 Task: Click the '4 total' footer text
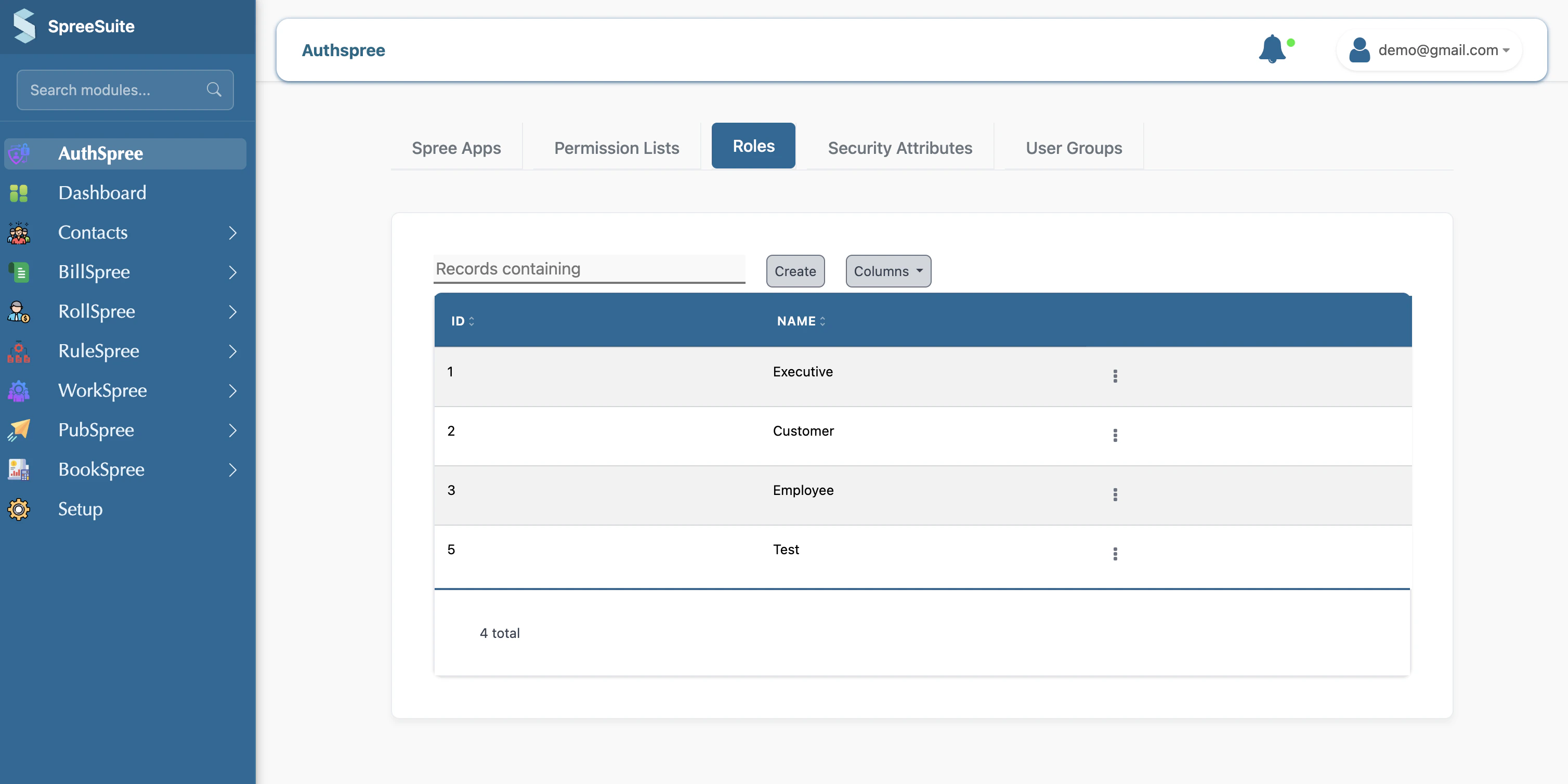pyautogui.click(x=500, y=633)
